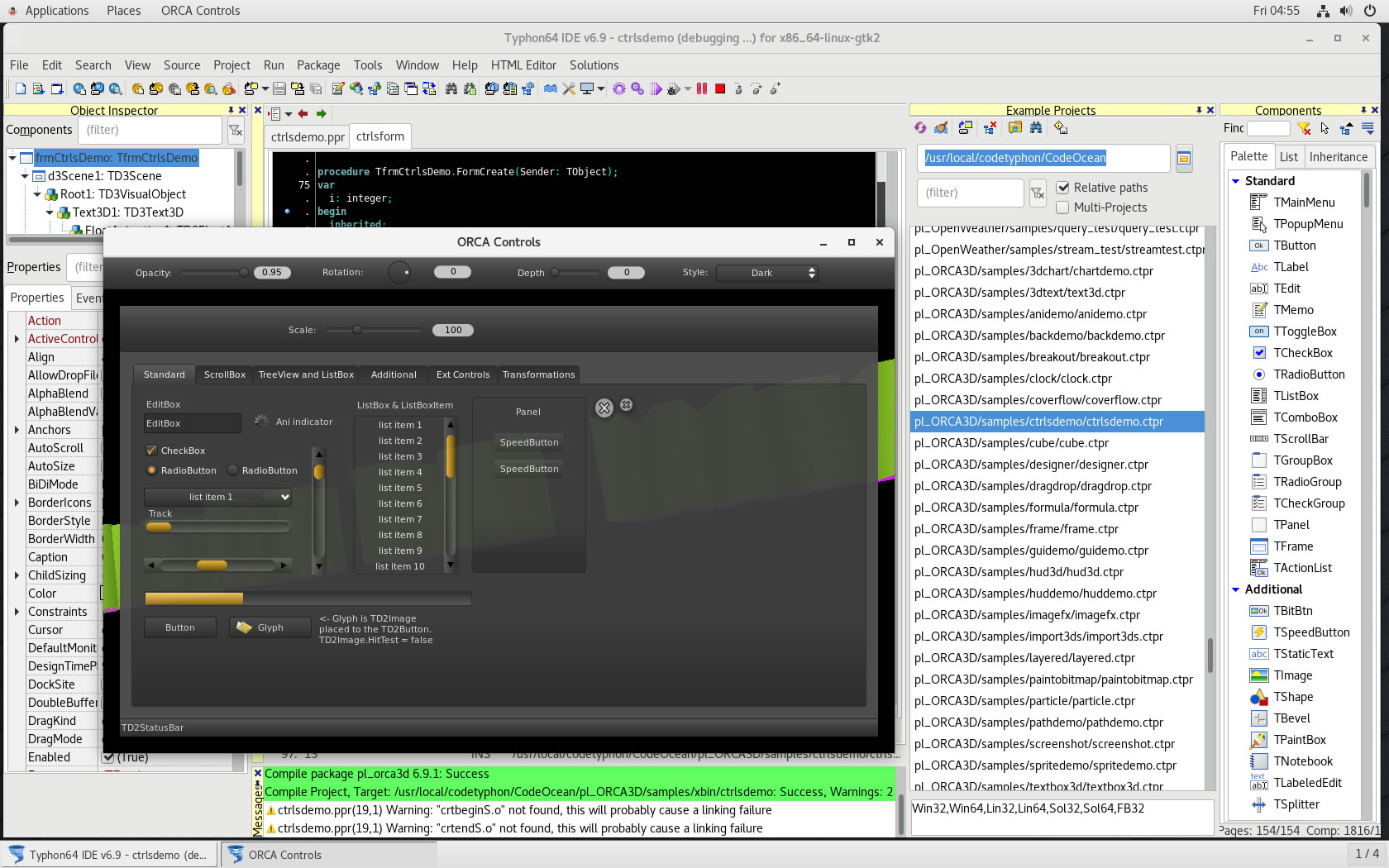
Task: Select the first selected RadioButton in ORCA Controls
Action: (151, 470)
